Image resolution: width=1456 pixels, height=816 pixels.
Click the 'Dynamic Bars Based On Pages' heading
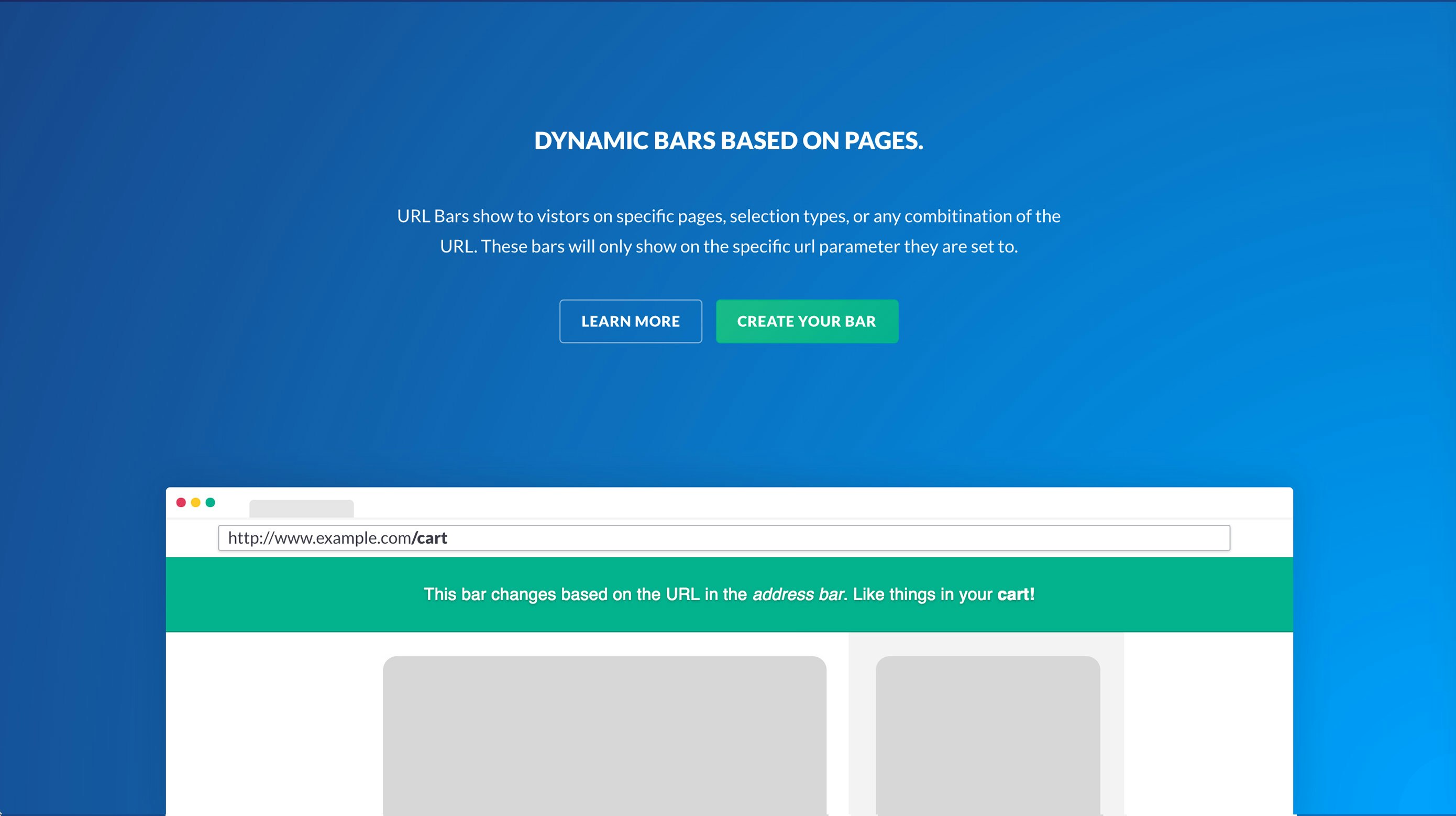pos(729,141)
